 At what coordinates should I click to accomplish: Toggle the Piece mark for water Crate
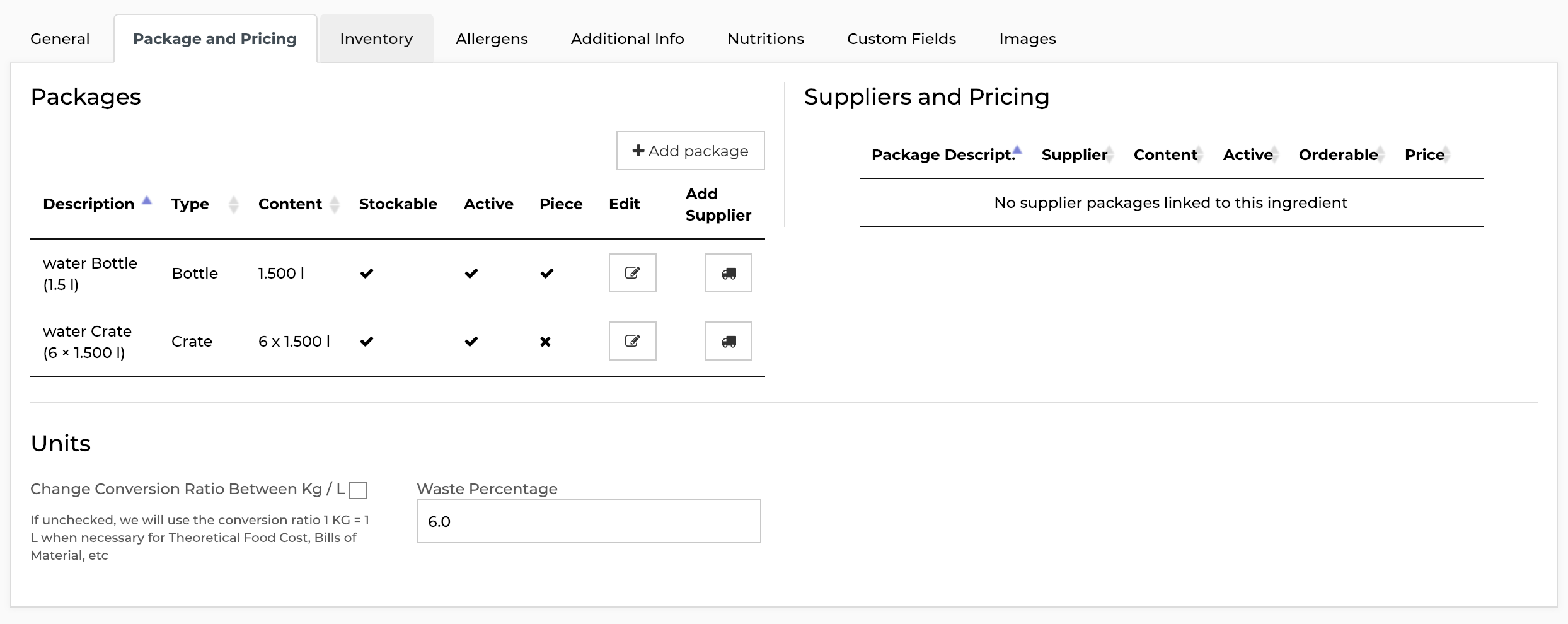545,342
